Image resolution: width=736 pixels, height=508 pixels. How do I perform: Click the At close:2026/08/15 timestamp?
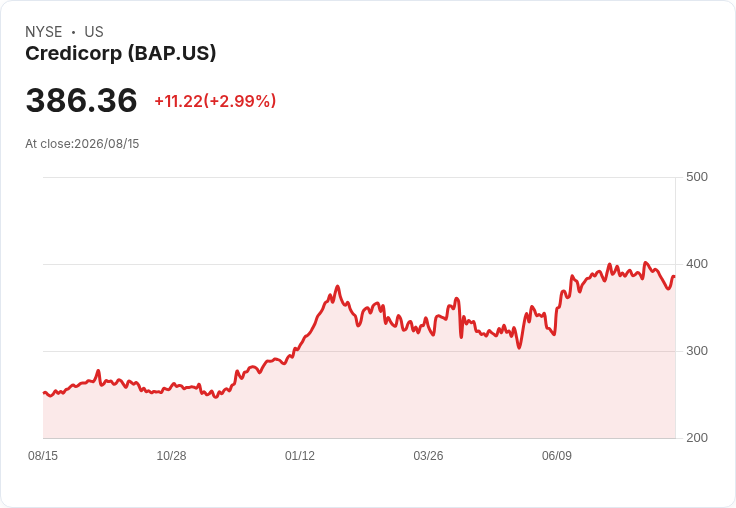pyautogui.click(x=82, y=144)
